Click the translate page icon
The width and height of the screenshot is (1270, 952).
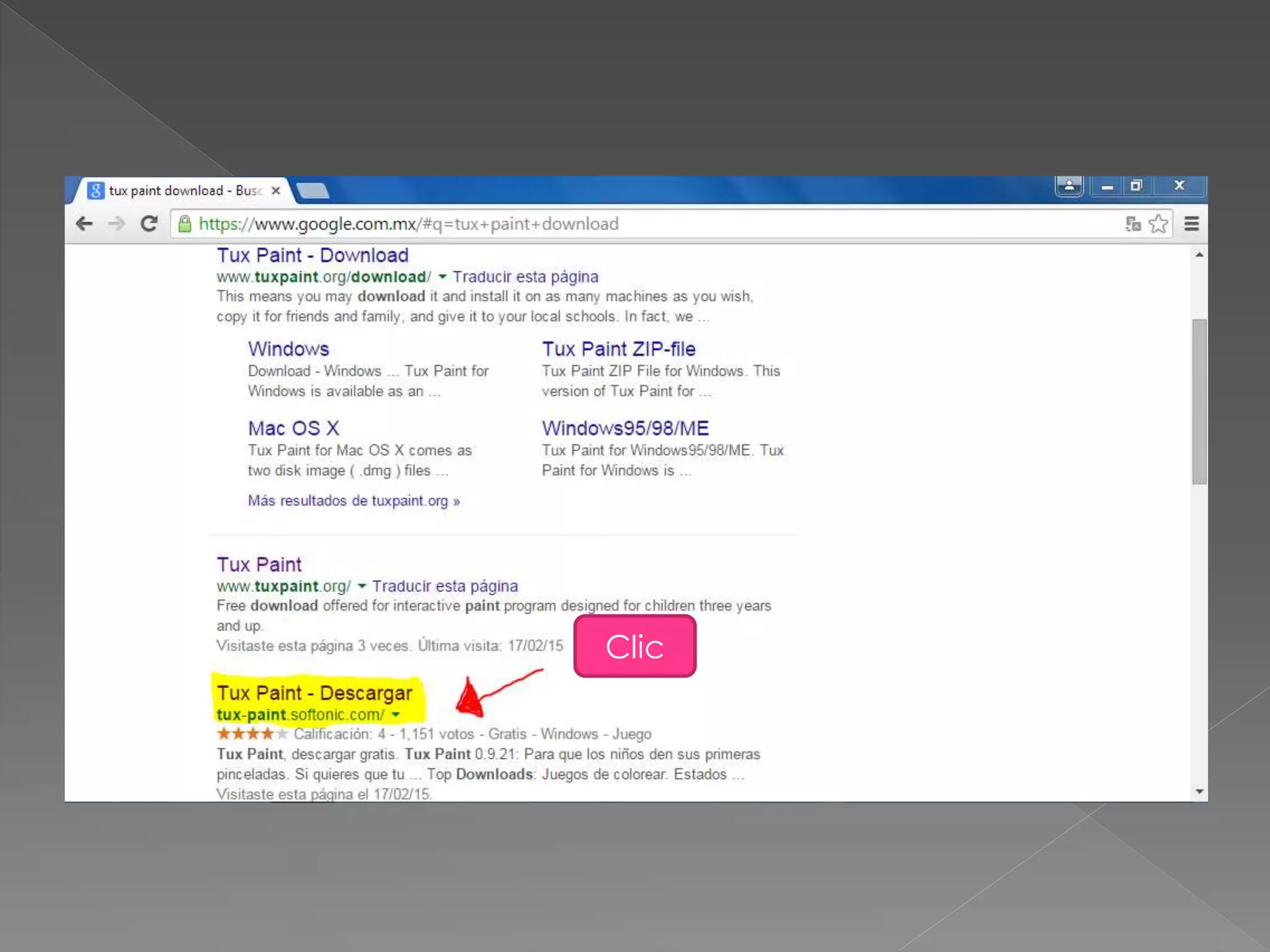point(1133,224)
